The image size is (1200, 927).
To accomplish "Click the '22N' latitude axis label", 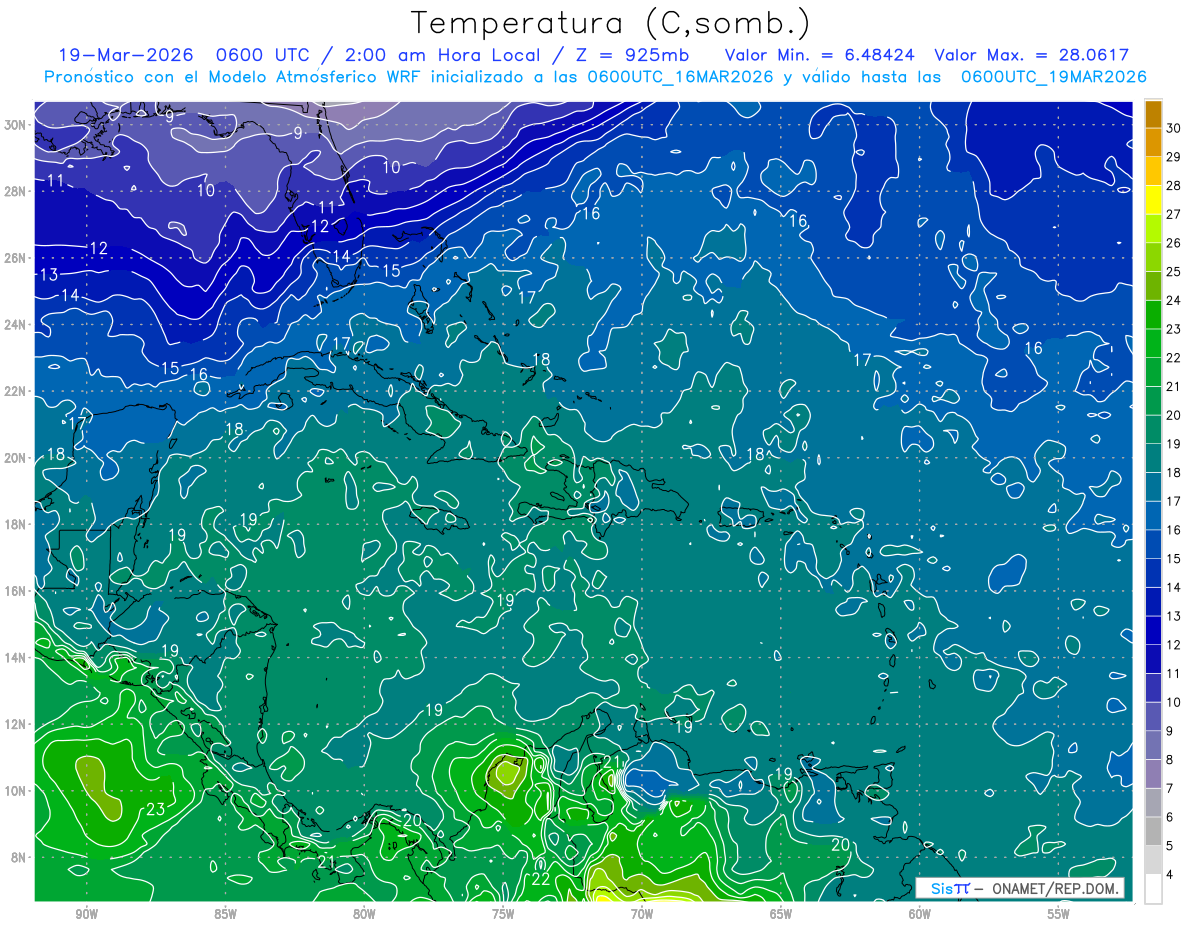I will 15,391.
